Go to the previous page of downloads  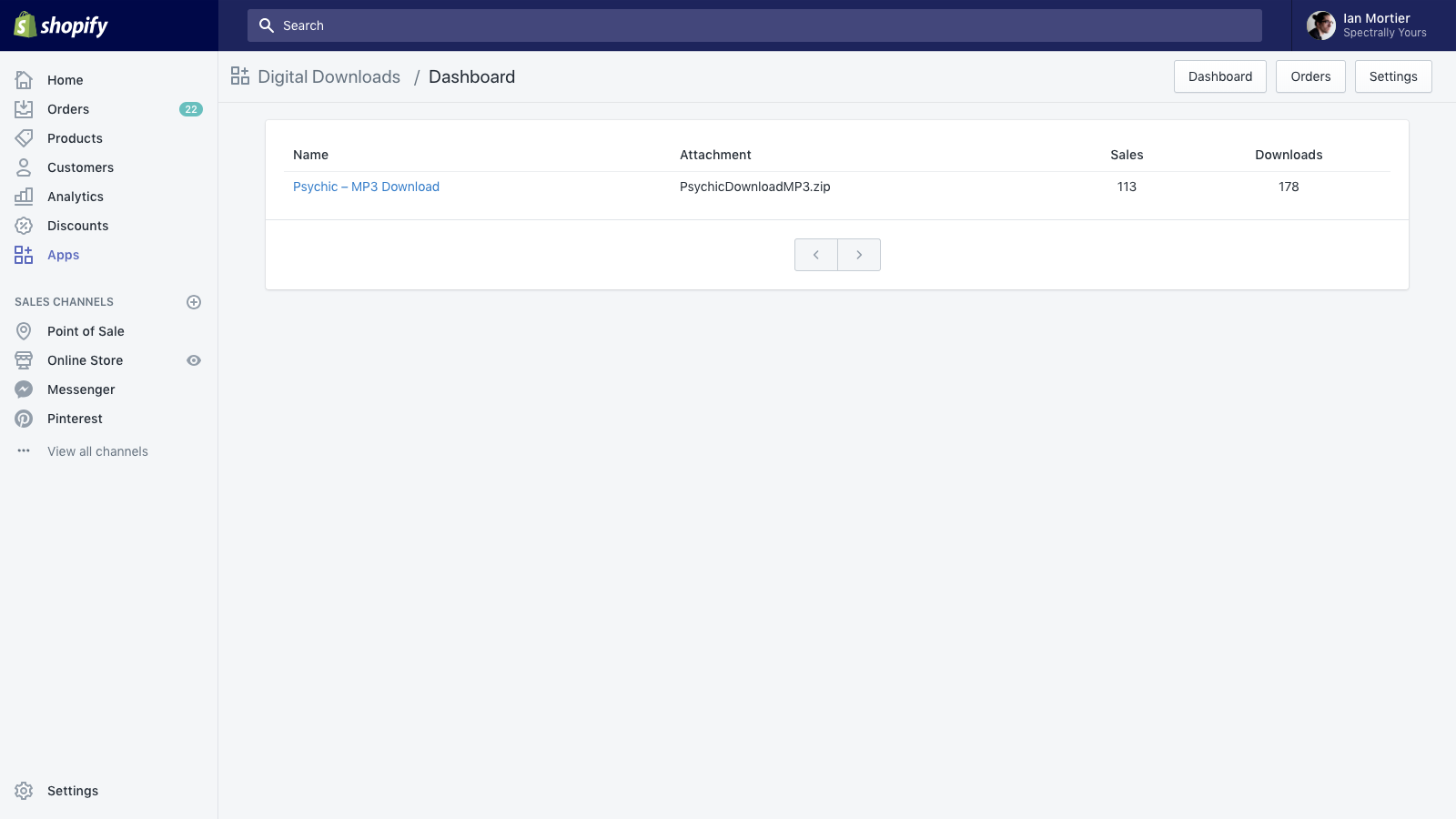pos(816,255)
